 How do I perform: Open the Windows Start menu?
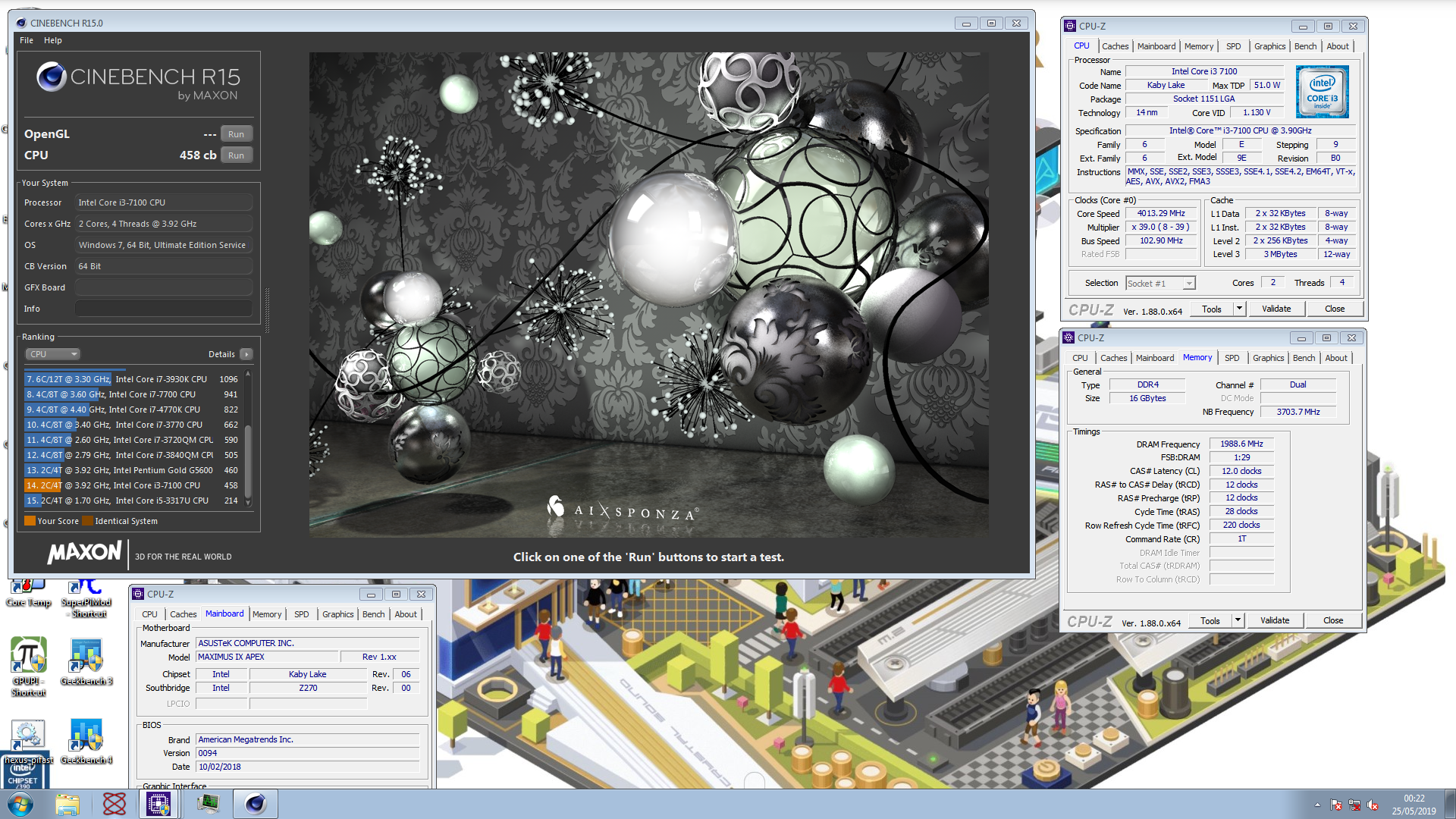tap(20, 804)
